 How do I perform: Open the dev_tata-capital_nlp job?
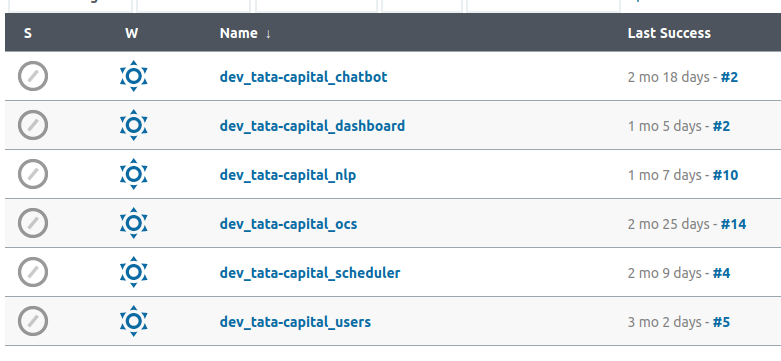[288, 175]
